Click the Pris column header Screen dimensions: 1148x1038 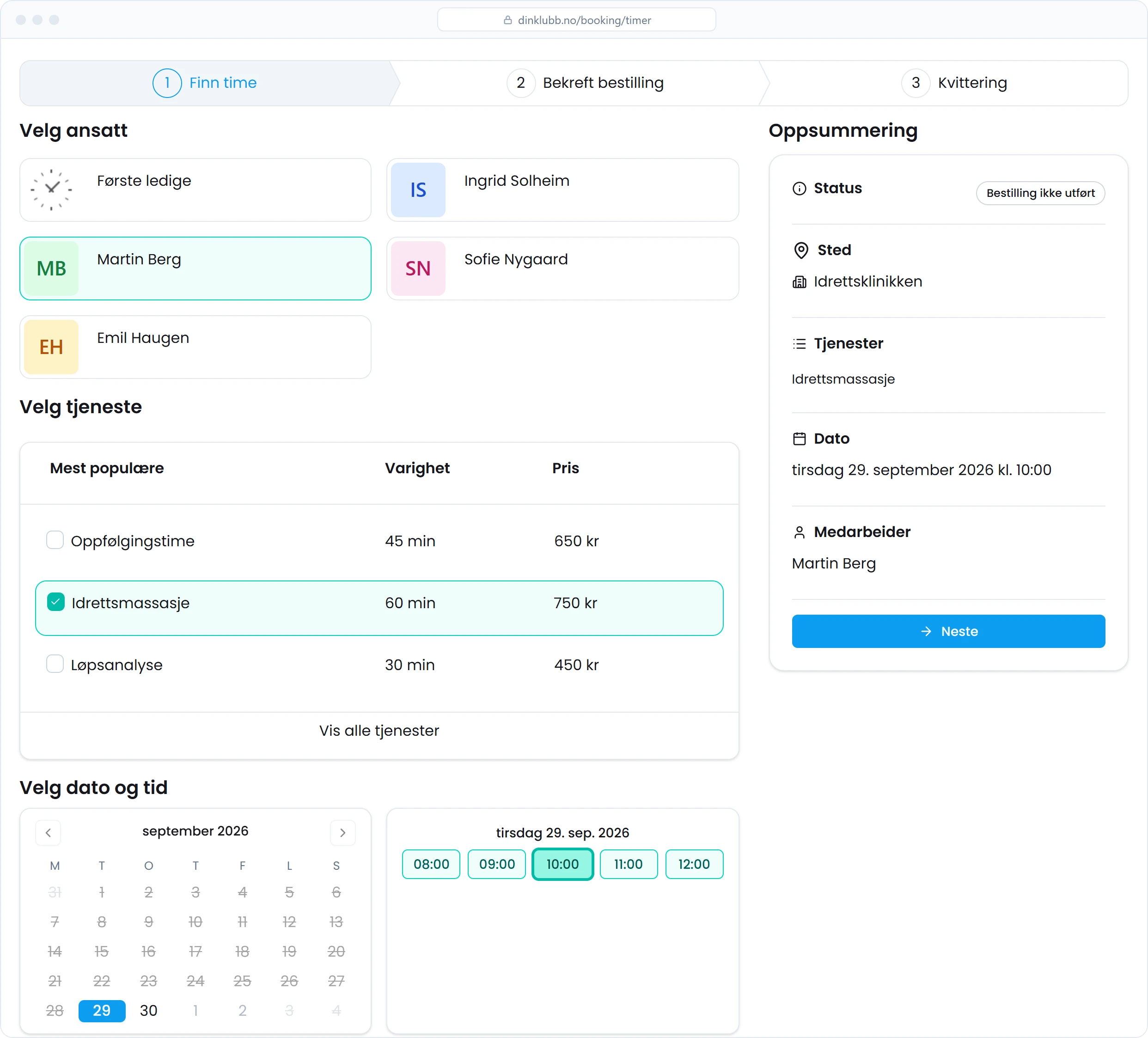pos(566,468)
